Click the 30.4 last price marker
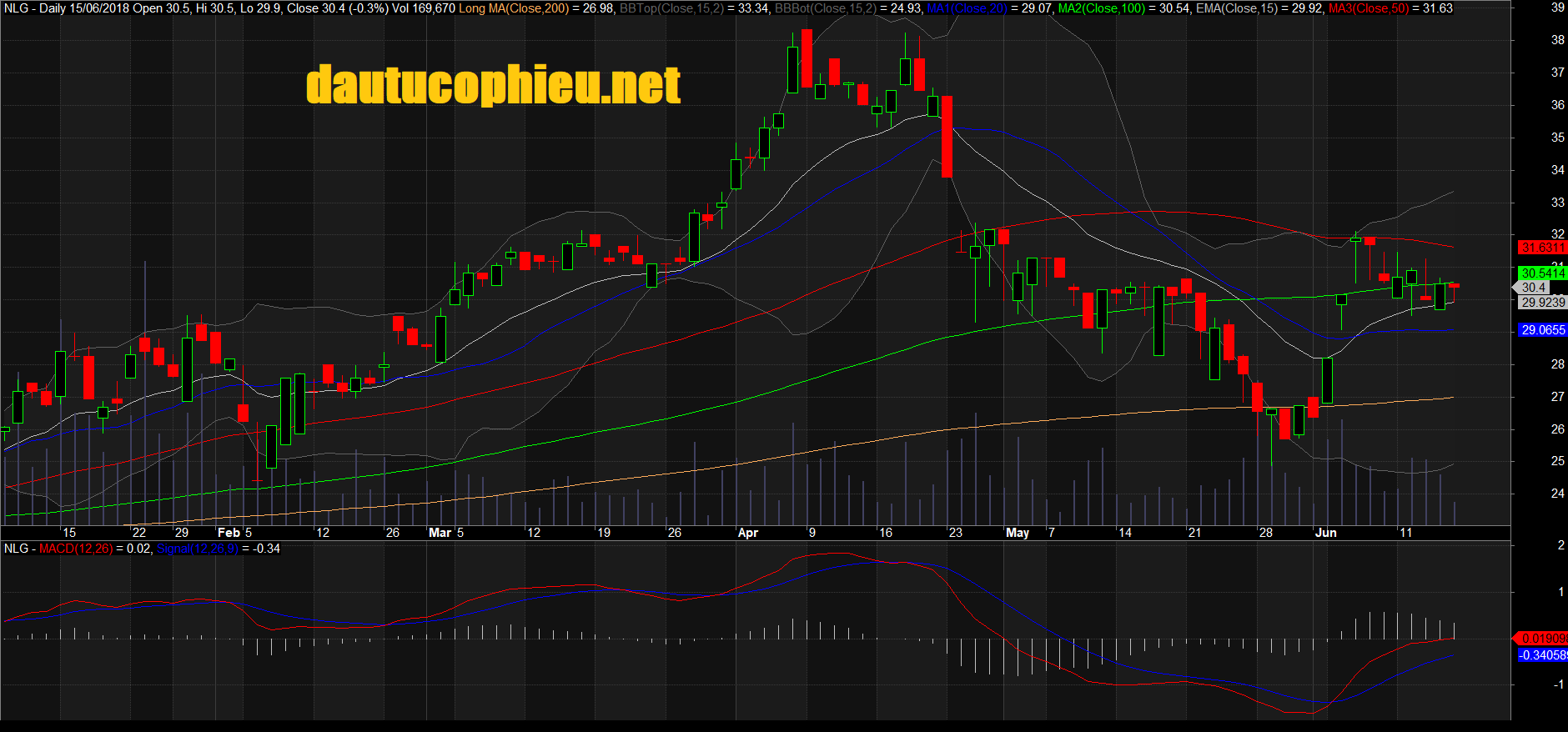The image size is (1568, 732). tap(1533, 288)
